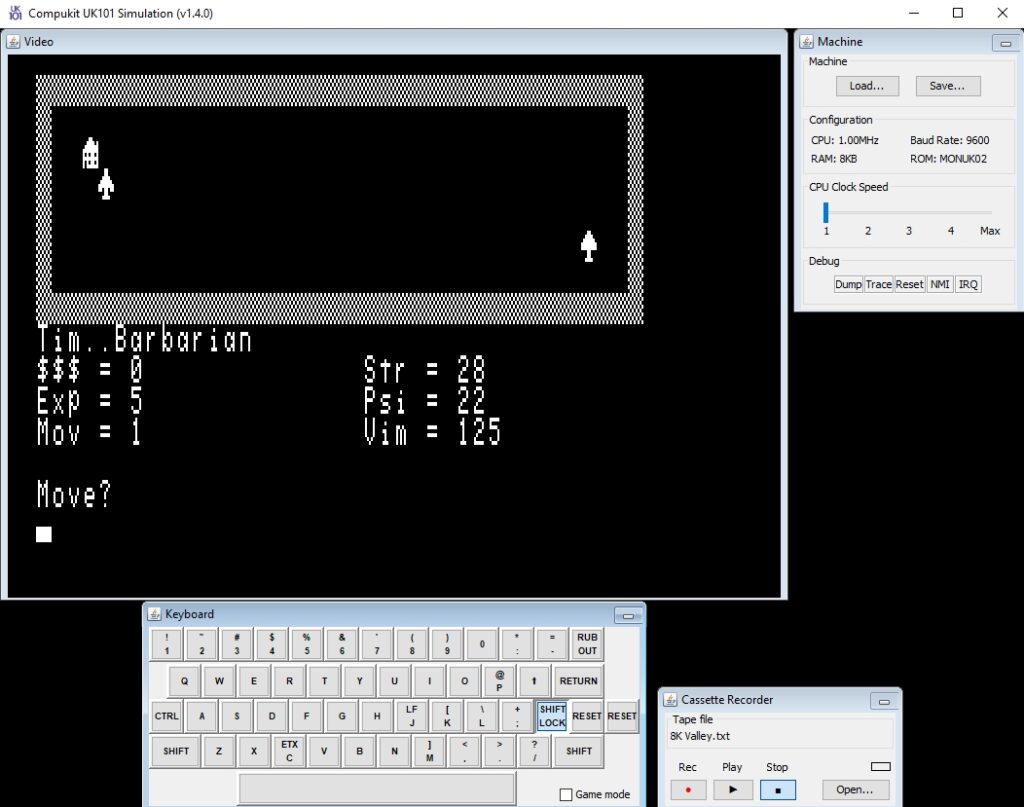
Task: Collapse the Cassette Recorder panel
Action: tap(884, 701)
